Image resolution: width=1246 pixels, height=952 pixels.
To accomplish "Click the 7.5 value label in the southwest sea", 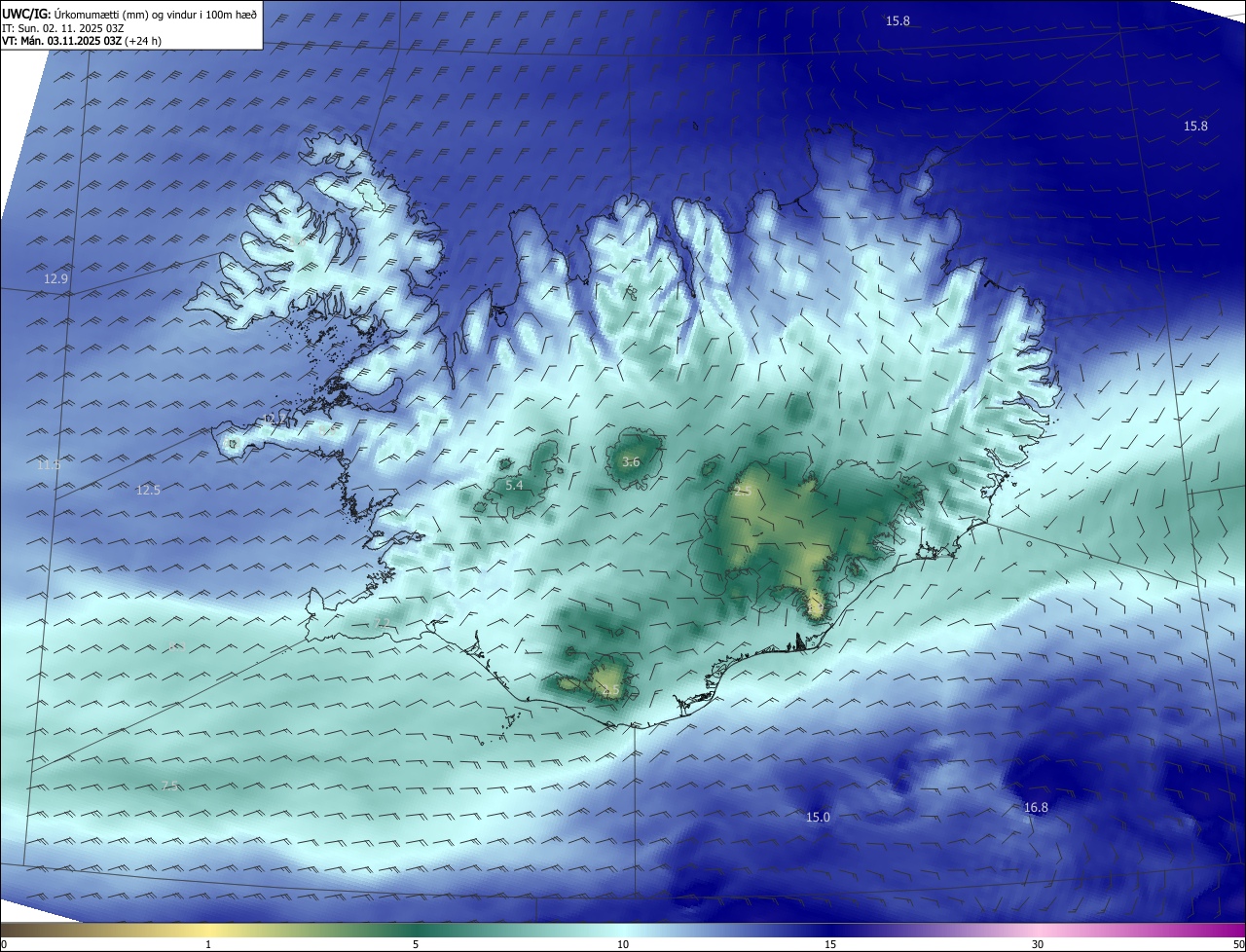I will [x=170, y=786].
